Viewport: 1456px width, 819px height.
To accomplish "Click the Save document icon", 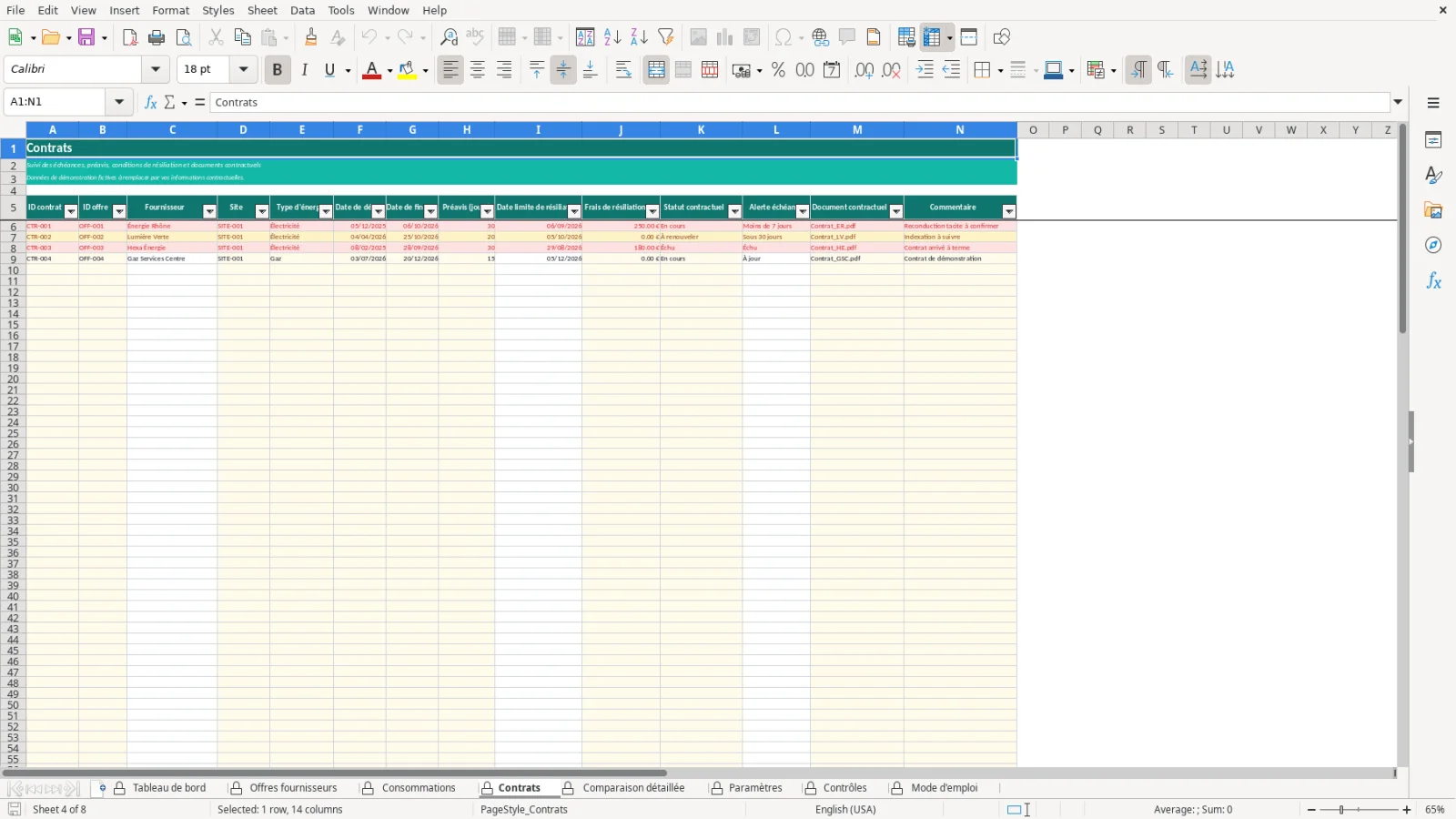I will pos(87,37).
